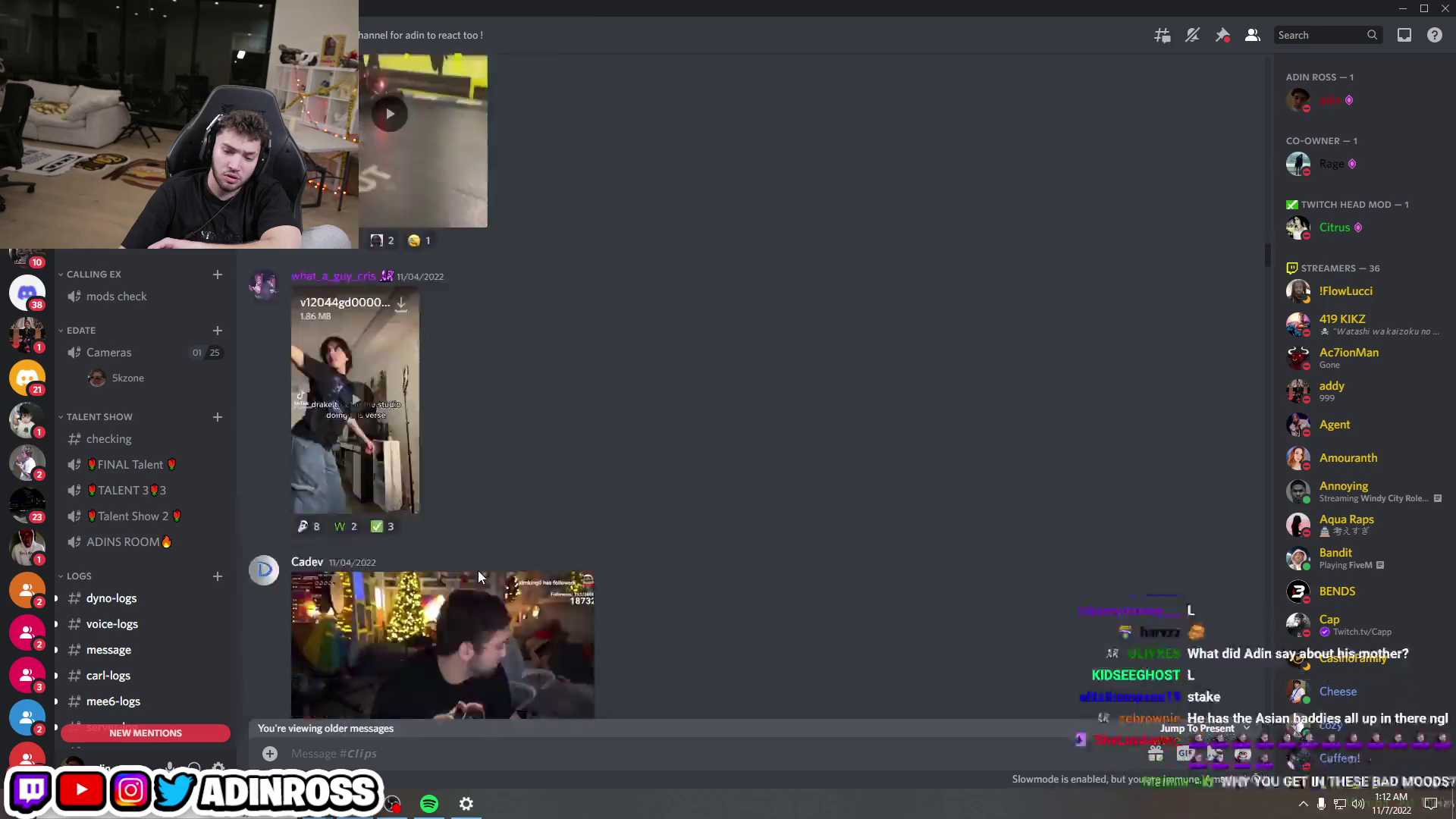Add a channel to CALLING EX category
Viewport: 1456px width, 819px height.
coord(218,275)
